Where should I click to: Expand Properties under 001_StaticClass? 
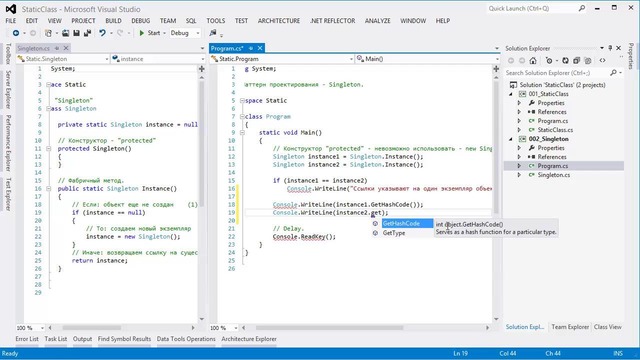click(x=519, y=103)
